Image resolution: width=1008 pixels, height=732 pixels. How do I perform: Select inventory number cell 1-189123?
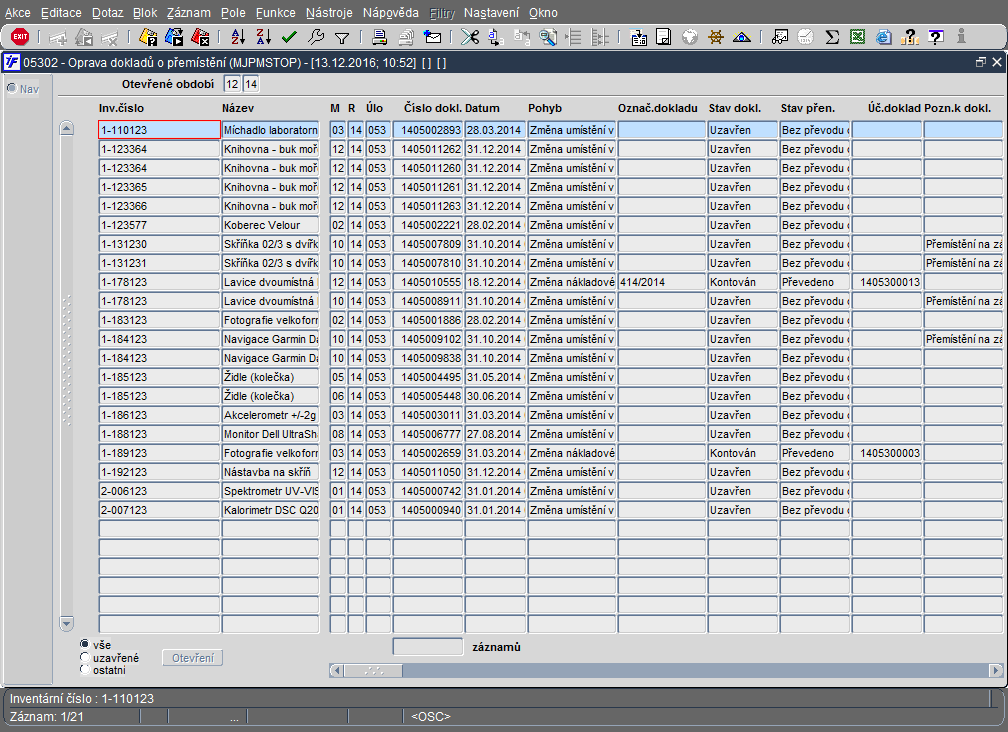(x=159, y=453)
